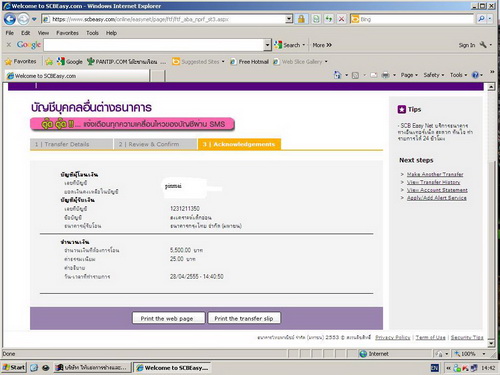Click the security lock icon by address bar

point(301,19)
